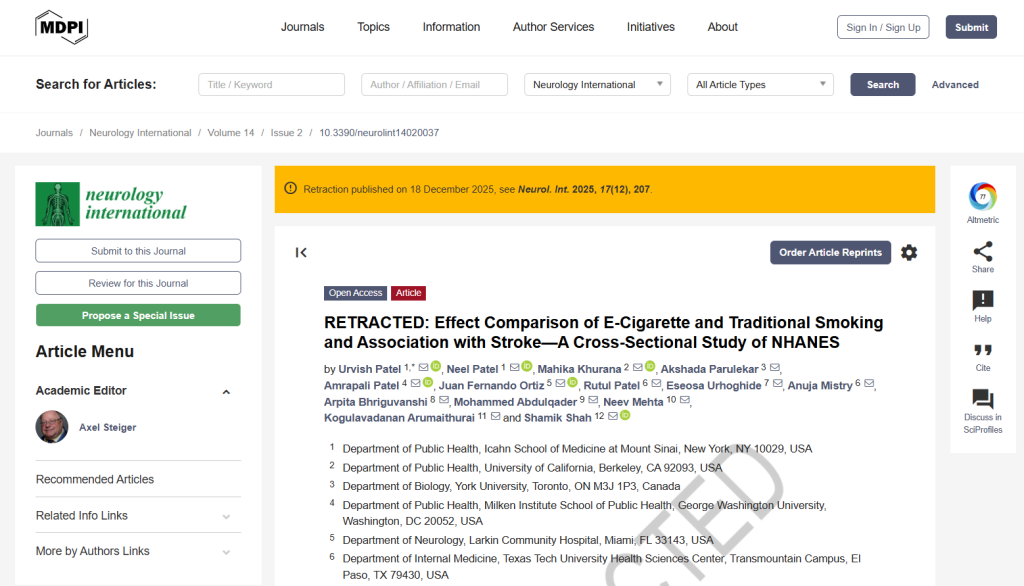Image resolution: width=1024 pixels, height=586 pixels.
Task: Click email envelope next to Mohammed Abdulqader
Action: (x=593, y=400)
